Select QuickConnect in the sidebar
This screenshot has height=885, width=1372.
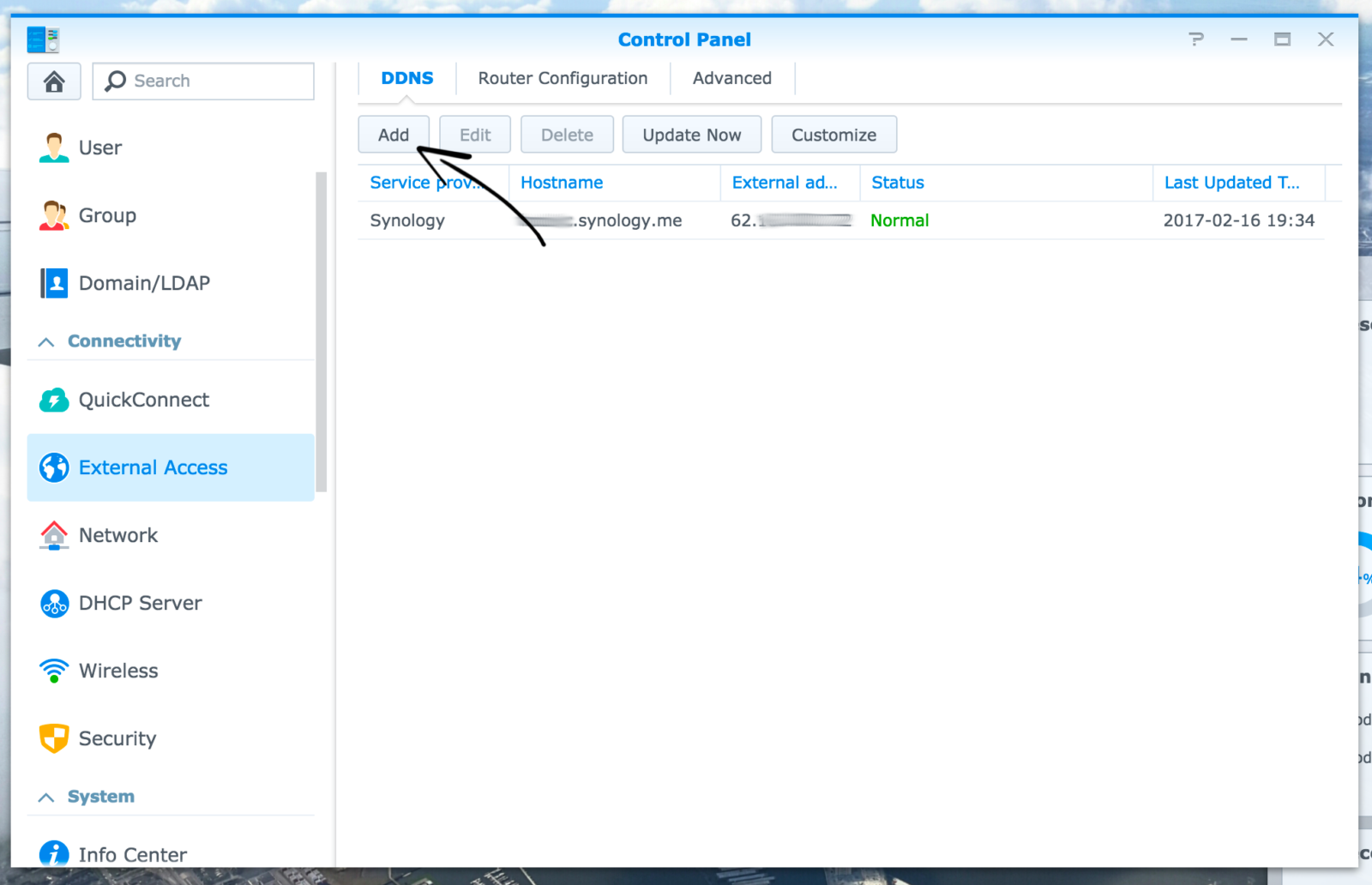[171, 400]
